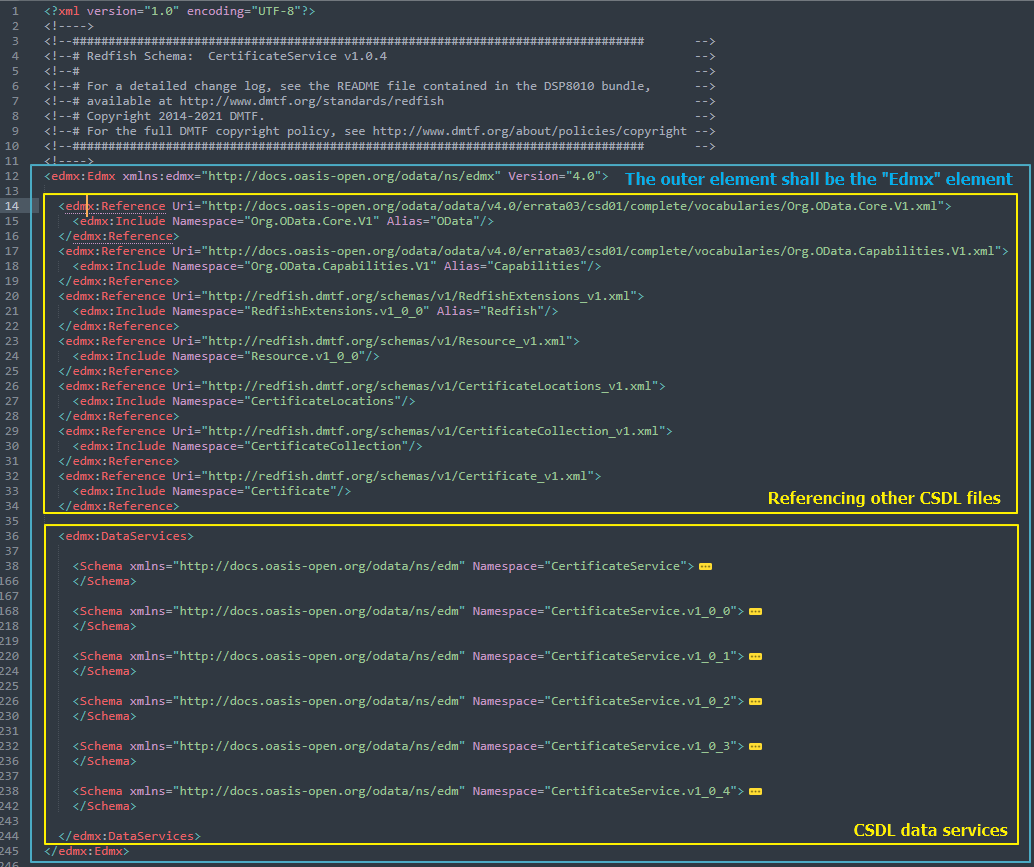Screen dimensions: 1034x867
Task: Unfold the CertificateService.v1_0_1 Schema ellipsis marker
Action: pyautogui.click(x=755, y=656)
